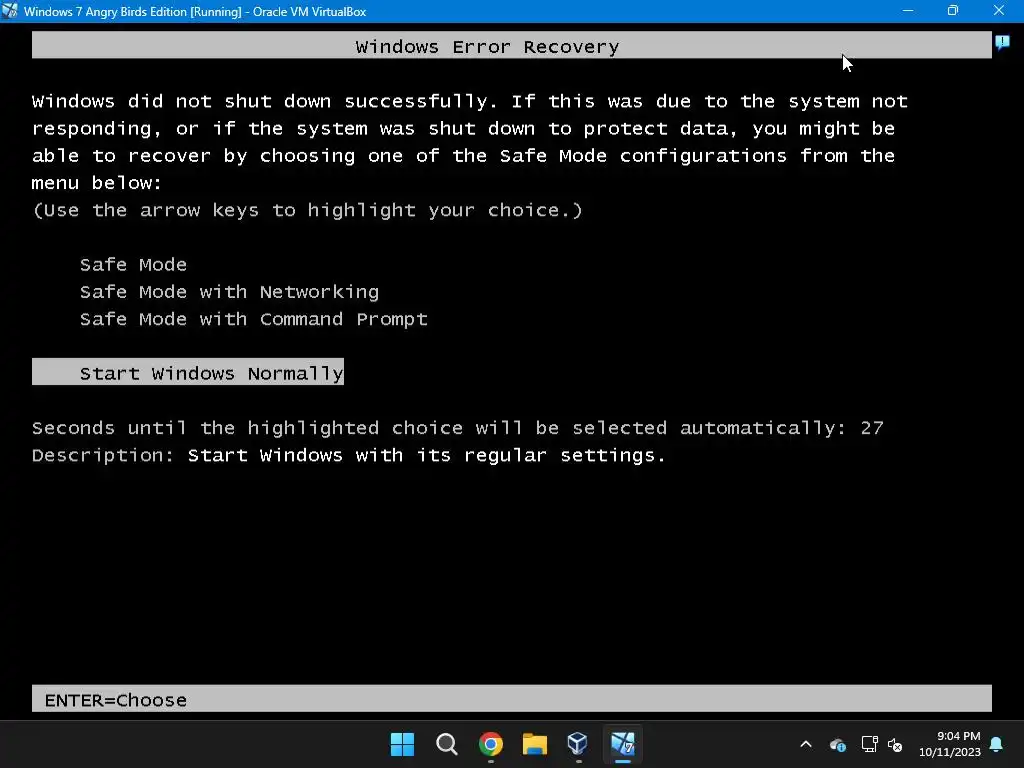
Task: Restore down the VirtualBox window
Action: point(953,11)
